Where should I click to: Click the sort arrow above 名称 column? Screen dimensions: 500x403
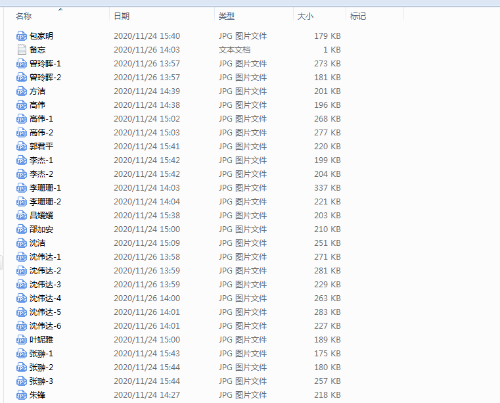(x=60, y=9)
